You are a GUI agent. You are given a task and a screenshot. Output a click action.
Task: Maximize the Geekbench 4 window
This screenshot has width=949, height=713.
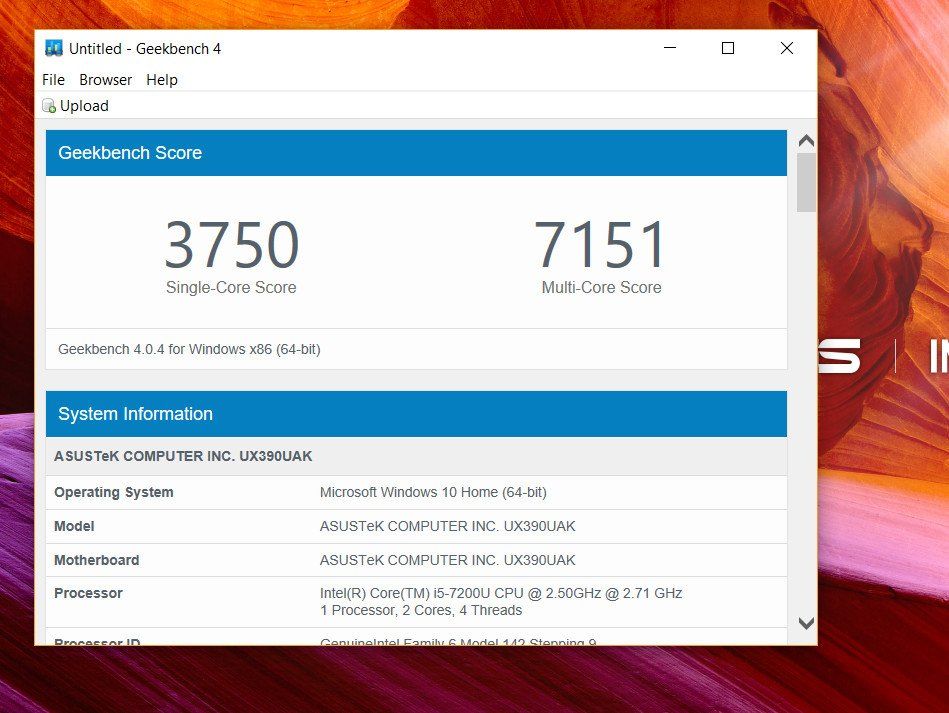[x=728, y=48]
